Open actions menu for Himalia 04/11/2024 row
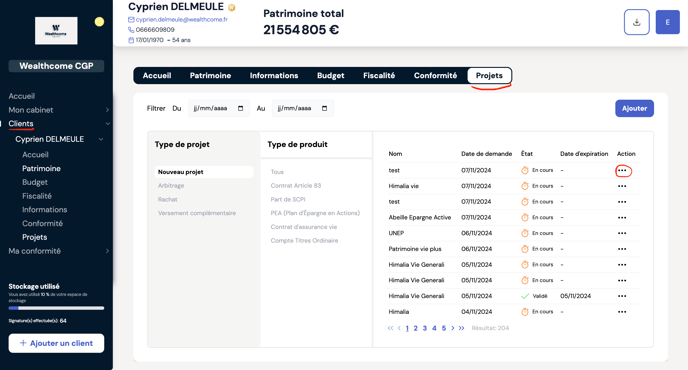The height and width of the screenshot is (370, 688). 622,312
